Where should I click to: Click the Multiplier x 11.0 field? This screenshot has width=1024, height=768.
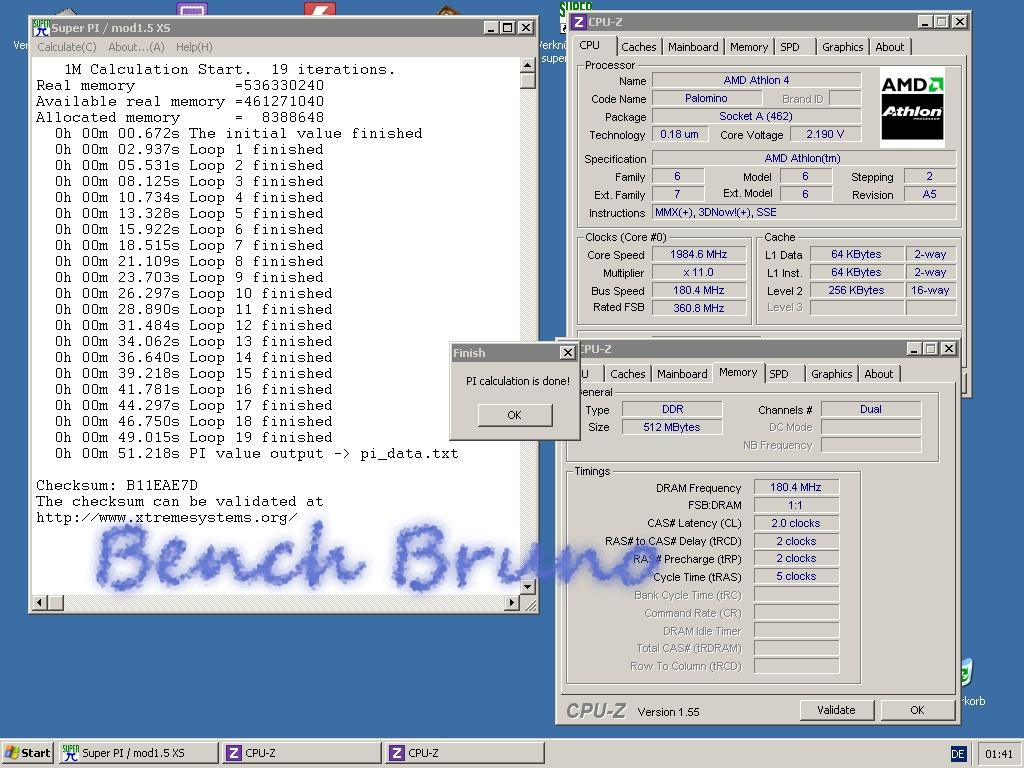coord(699,272)
